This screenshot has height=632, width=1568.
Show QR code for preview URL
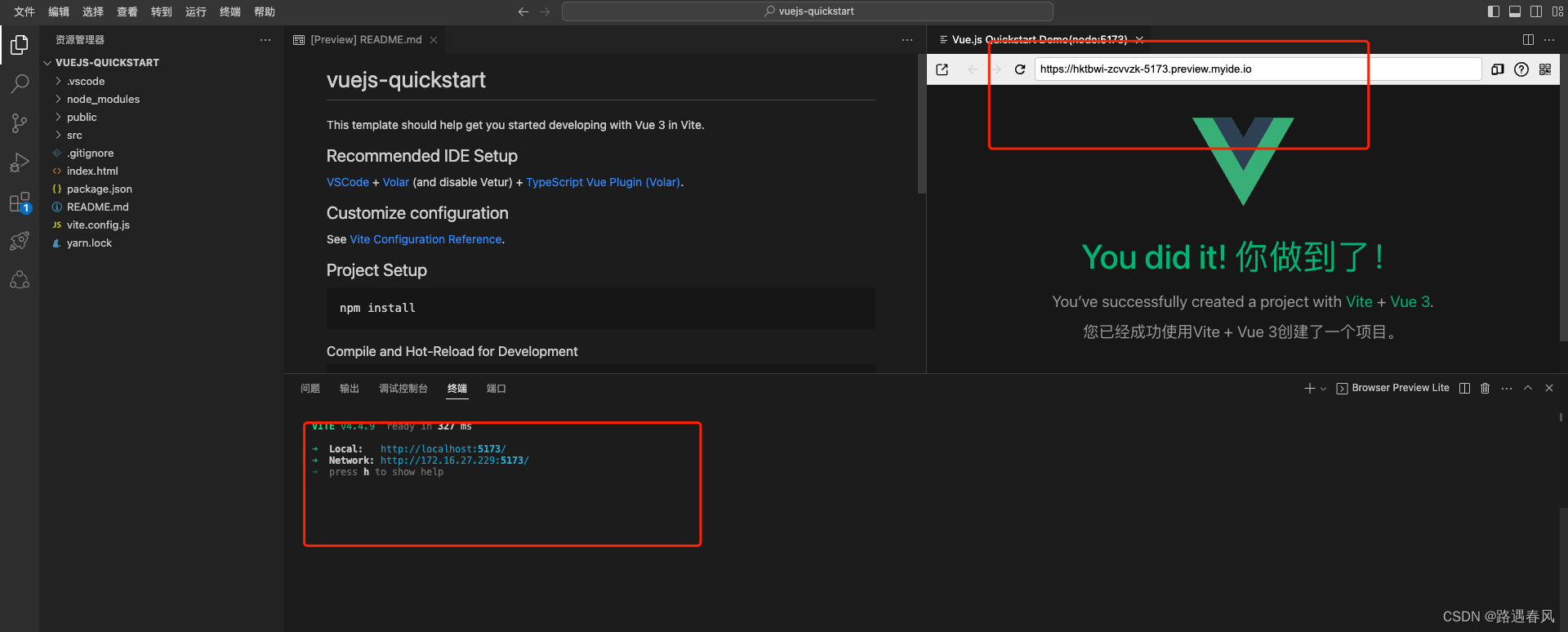point(1545,69)
